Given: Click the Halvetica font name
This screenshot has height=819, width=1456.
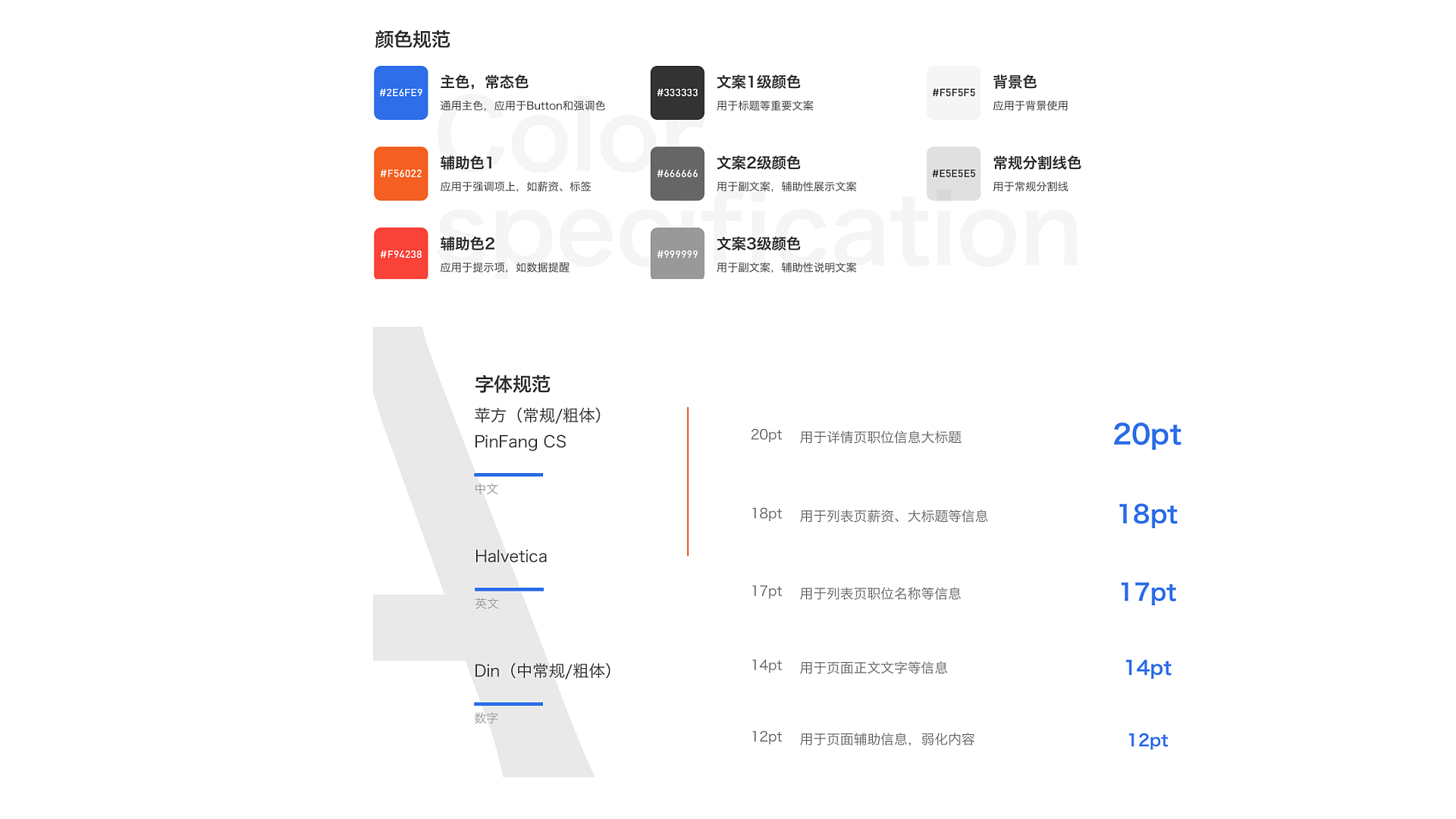Looking at the screenshot, I should pos(510,556).
